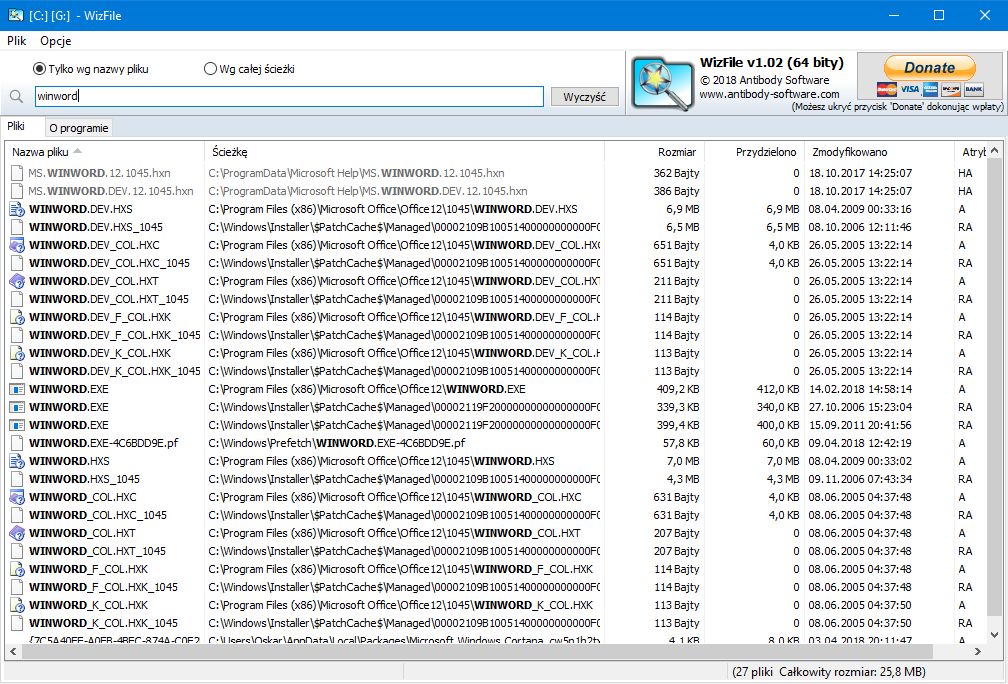Switch to the 'O programie' tab
Viewport: 1008px width, 684px height.
pyautogui.click(x=78, y=128)
